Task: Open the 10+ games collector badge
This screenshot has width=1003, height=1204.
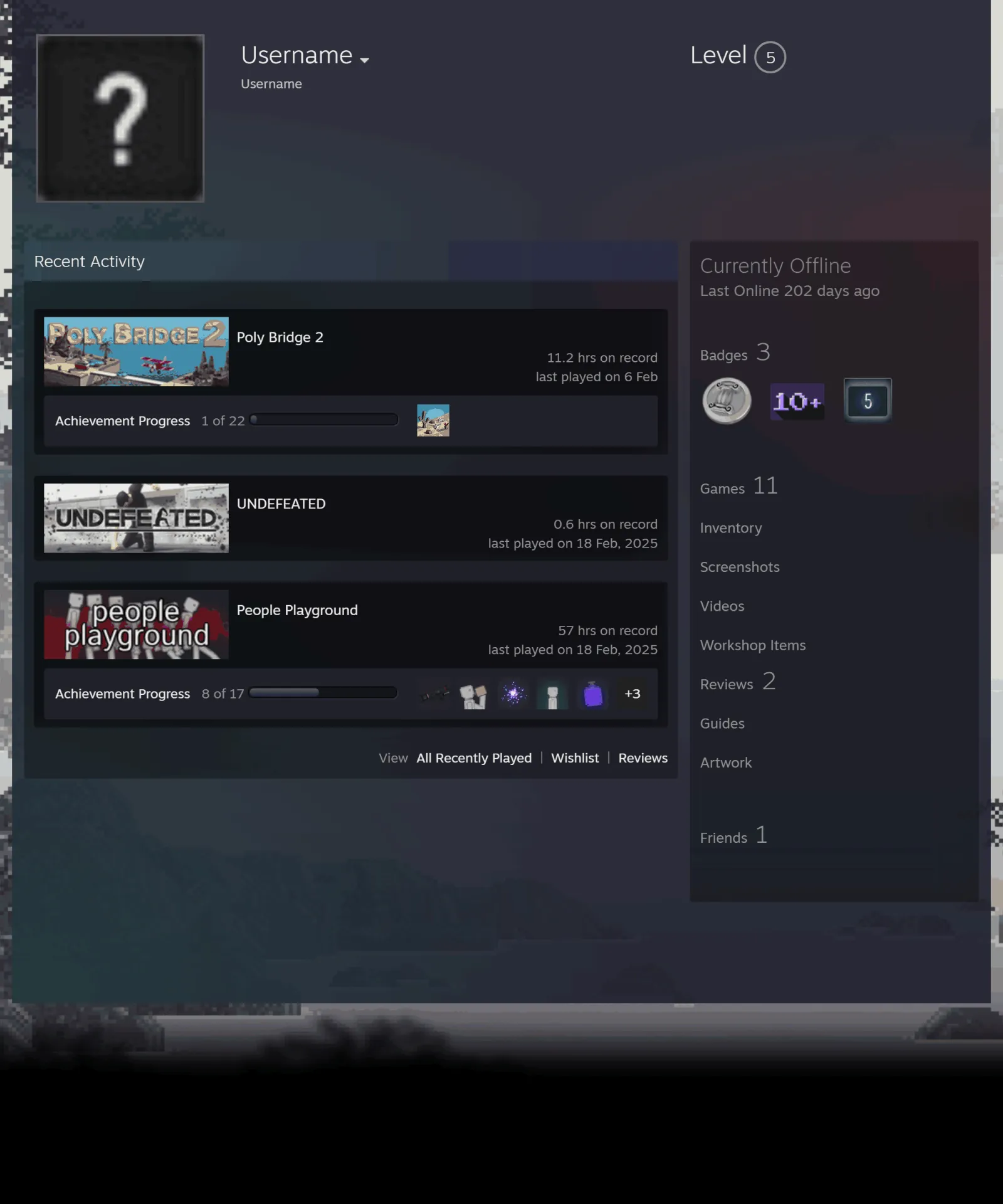Action: 797,401
